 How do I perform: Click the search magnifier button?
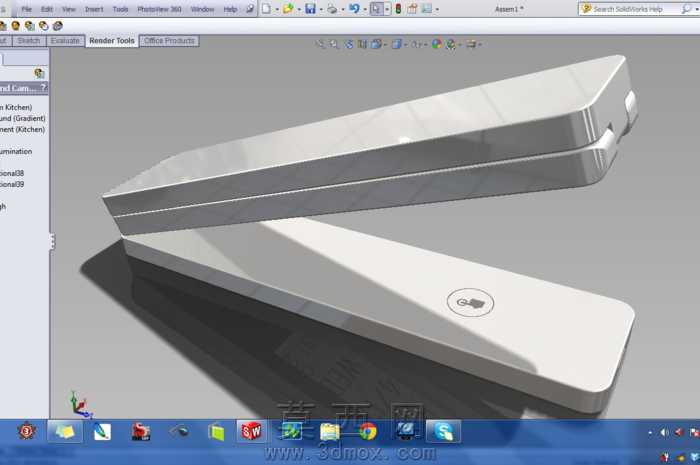(686, 9)
